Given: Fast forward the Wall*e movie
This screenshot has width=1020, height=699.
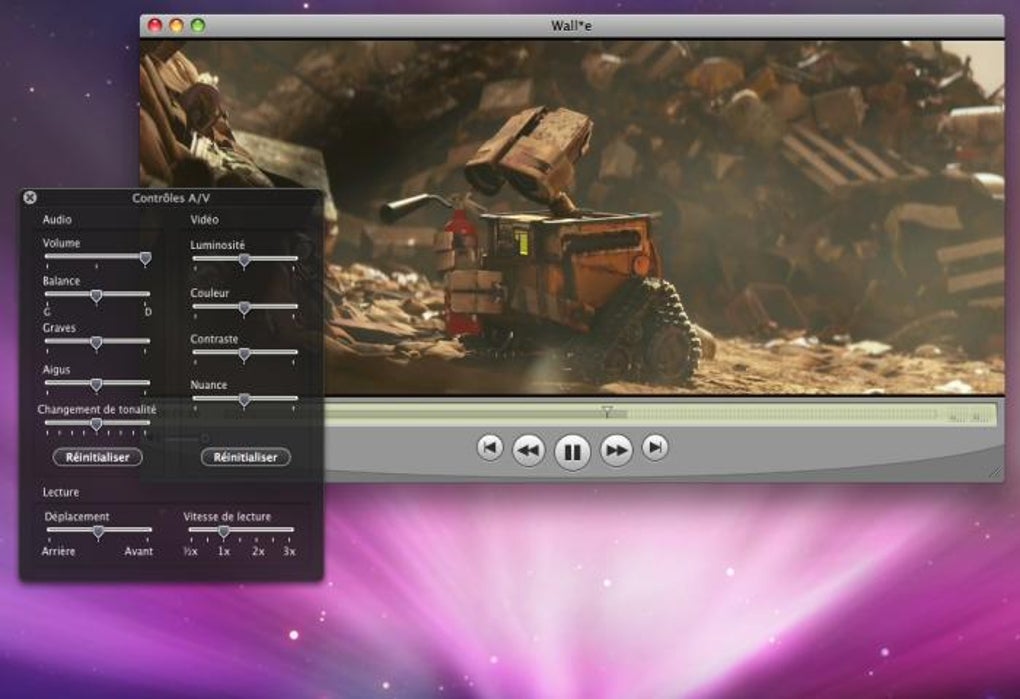Looking at the screenshot, I should coord(616,450).
